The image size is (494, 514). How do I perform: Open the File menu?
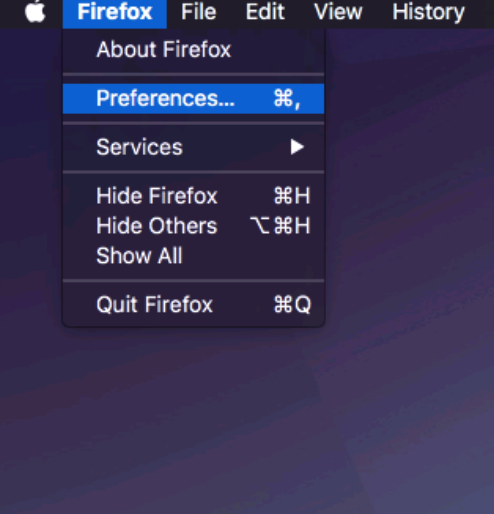tap(199, 13)
